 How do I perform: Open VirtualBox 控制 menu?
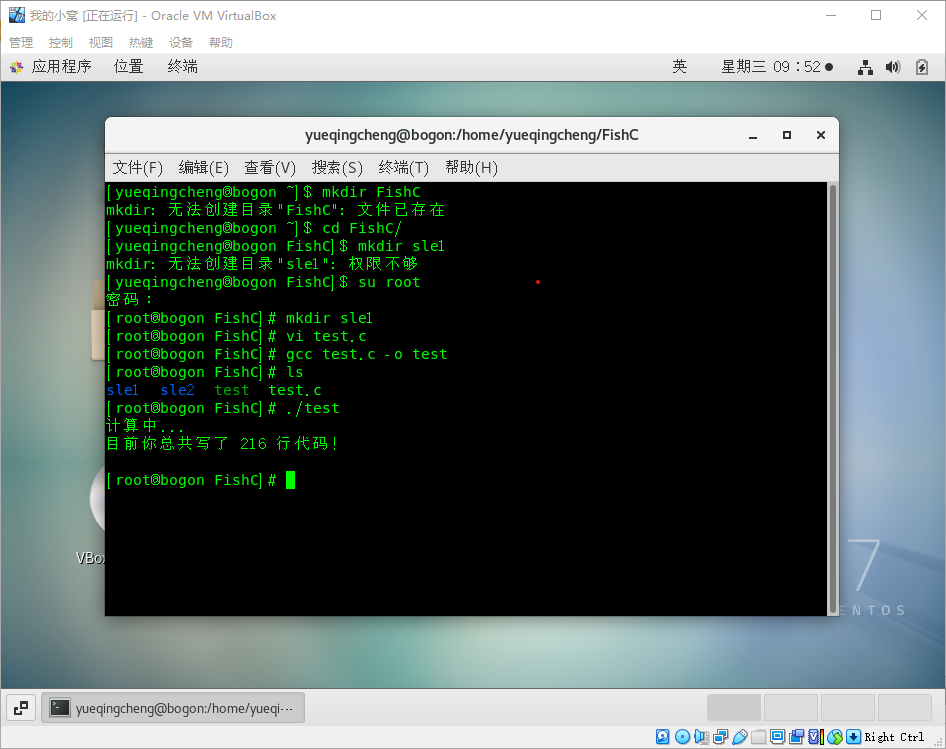(x=60, y=42)
